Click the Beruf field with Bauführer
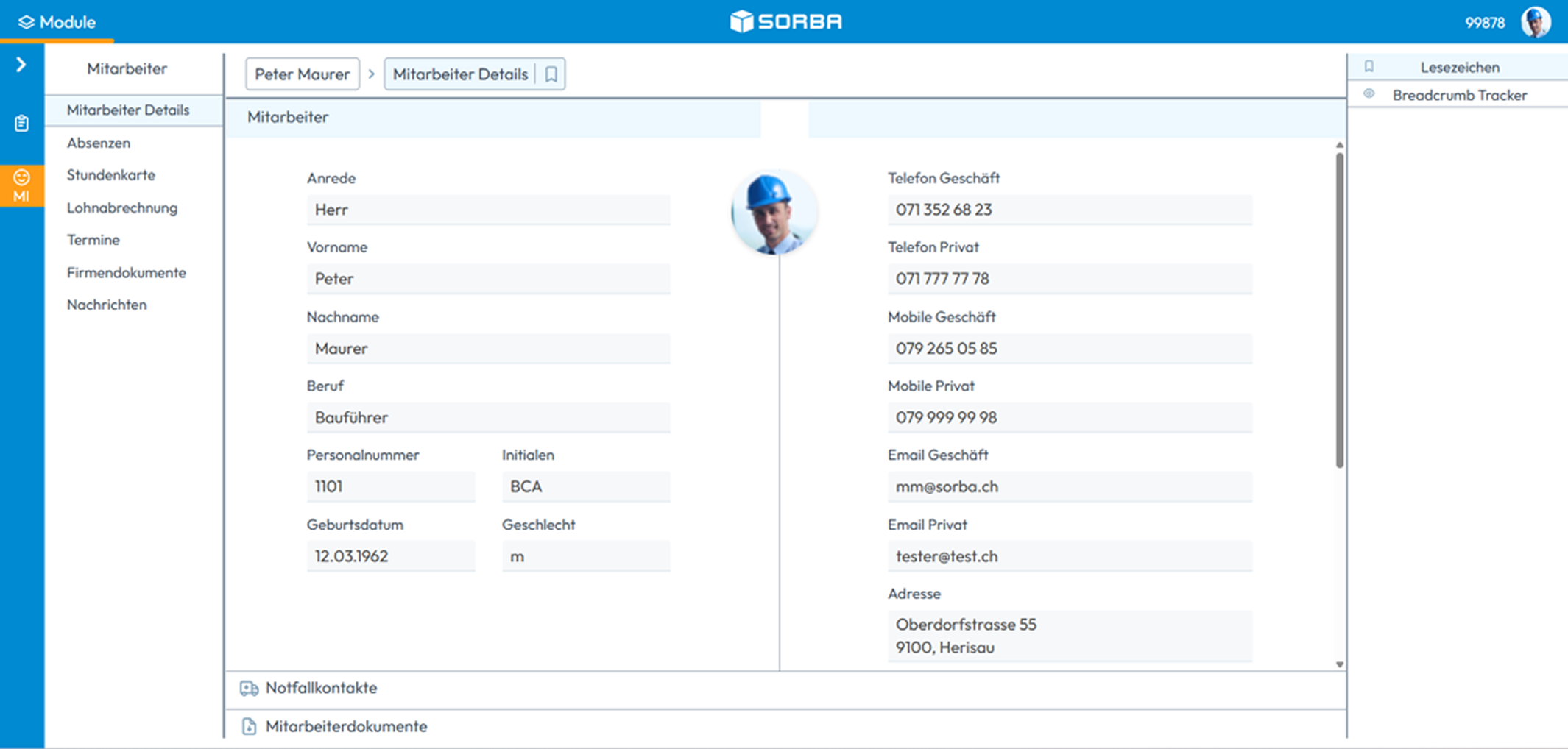1568x749 pixels. point(488,417)
